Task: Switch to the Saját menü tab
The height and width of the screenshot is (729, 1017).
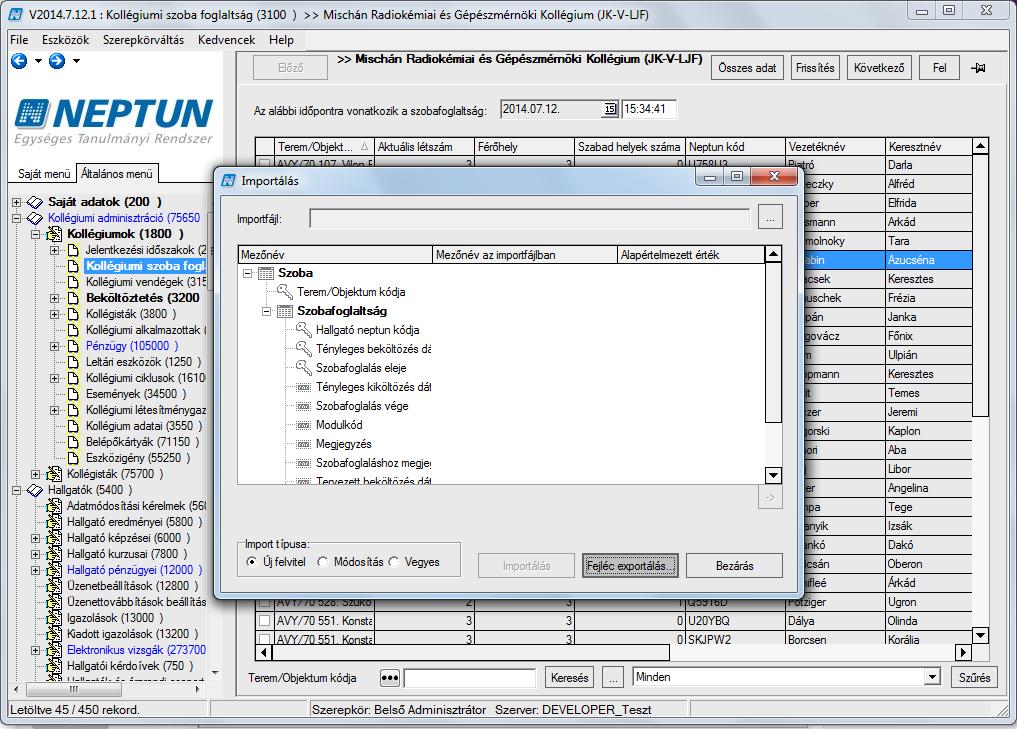Action: coord(43,174)
